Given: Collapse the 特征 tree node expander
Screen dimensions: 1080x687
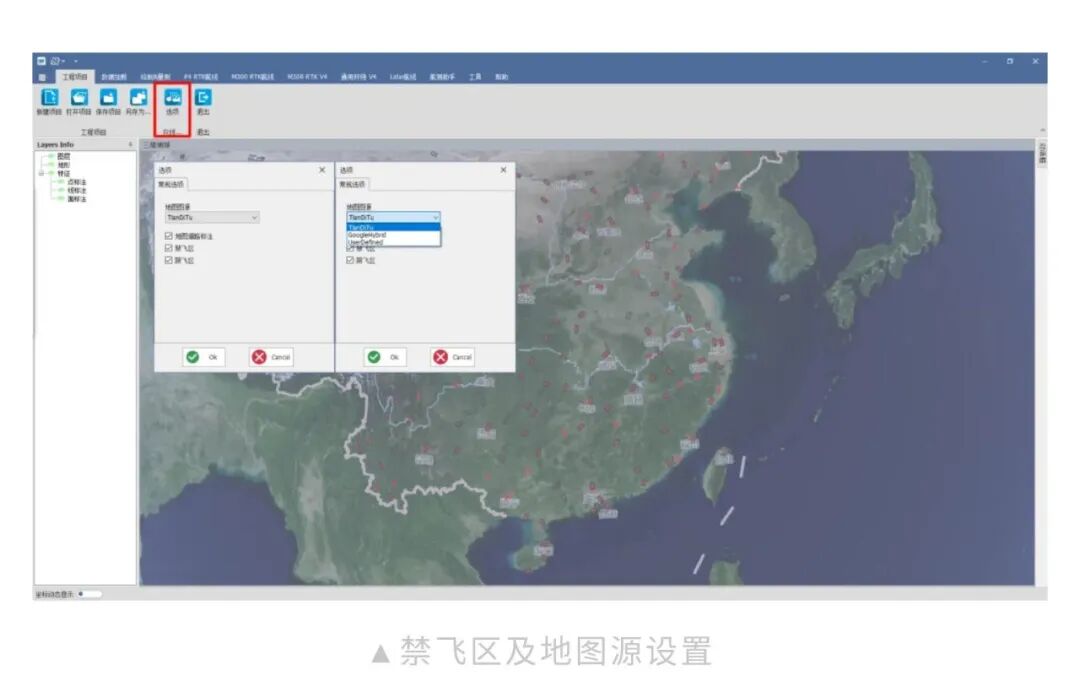Looking at the screenshot, I should pyautogui.click(x=41, y=173).
